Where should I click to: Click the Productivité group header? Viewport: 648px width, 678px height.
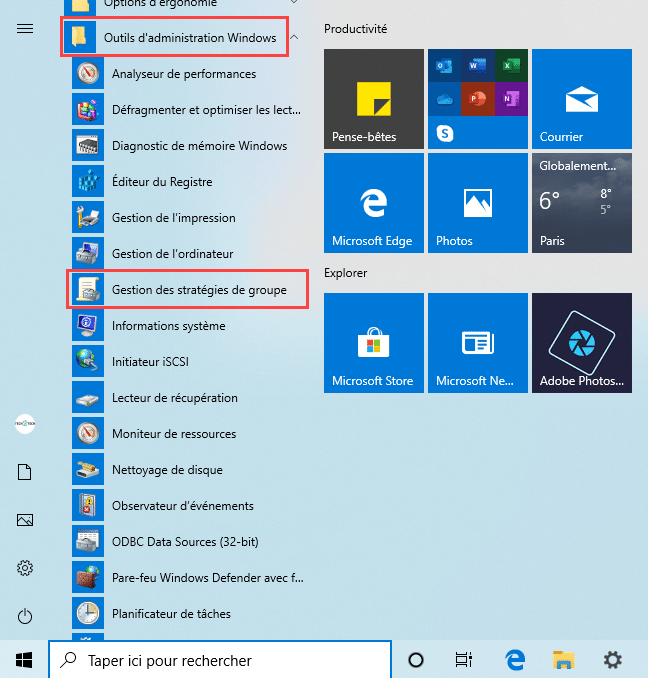click(355, 29)
